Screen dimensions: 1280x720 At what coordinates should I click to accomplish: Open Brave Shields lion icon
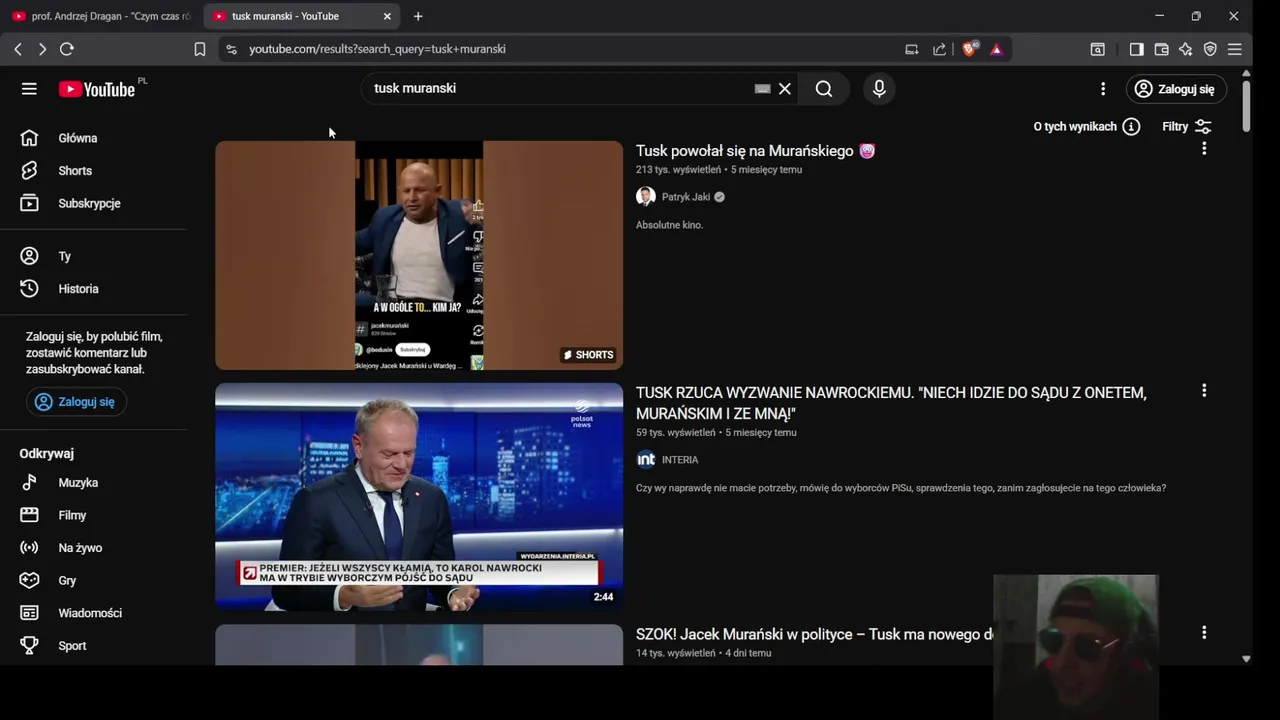[x=969, y=49]
